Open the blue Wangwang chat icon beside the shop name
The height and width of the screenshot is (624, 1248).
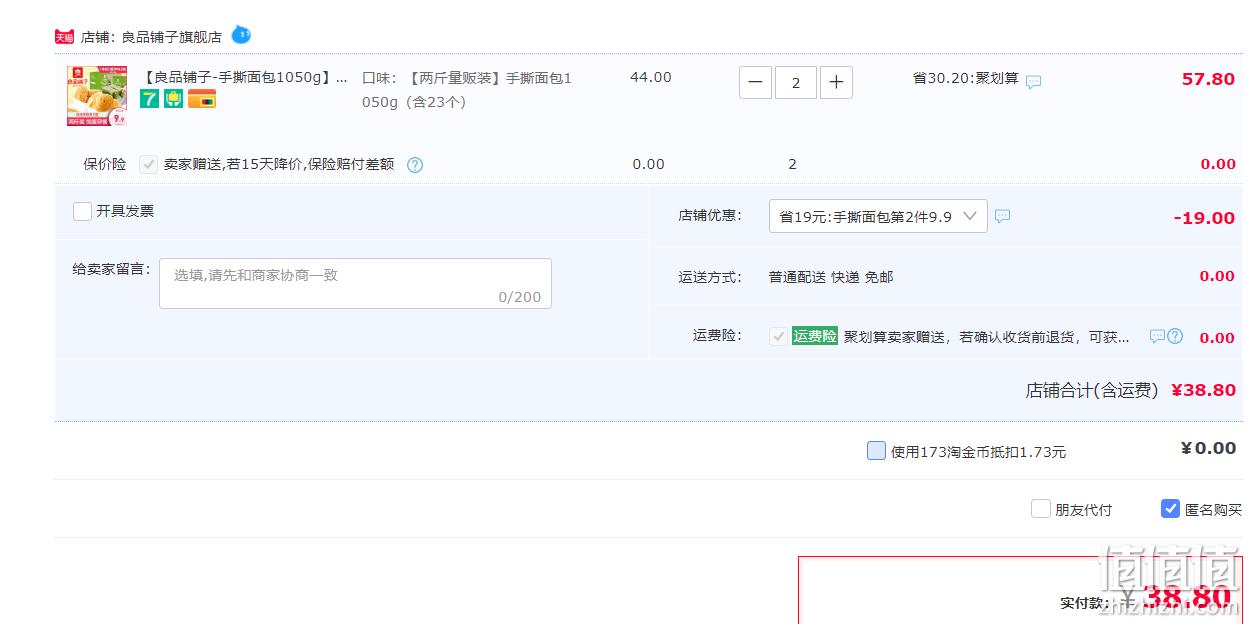[241, 35]
